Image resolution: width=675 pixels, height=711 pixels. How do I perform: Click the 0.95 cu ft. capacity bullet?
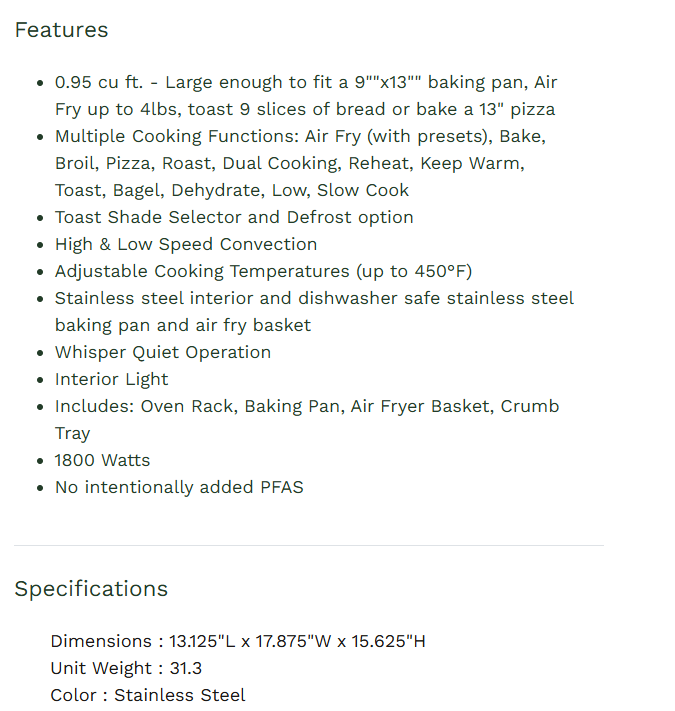pos(305,96)
